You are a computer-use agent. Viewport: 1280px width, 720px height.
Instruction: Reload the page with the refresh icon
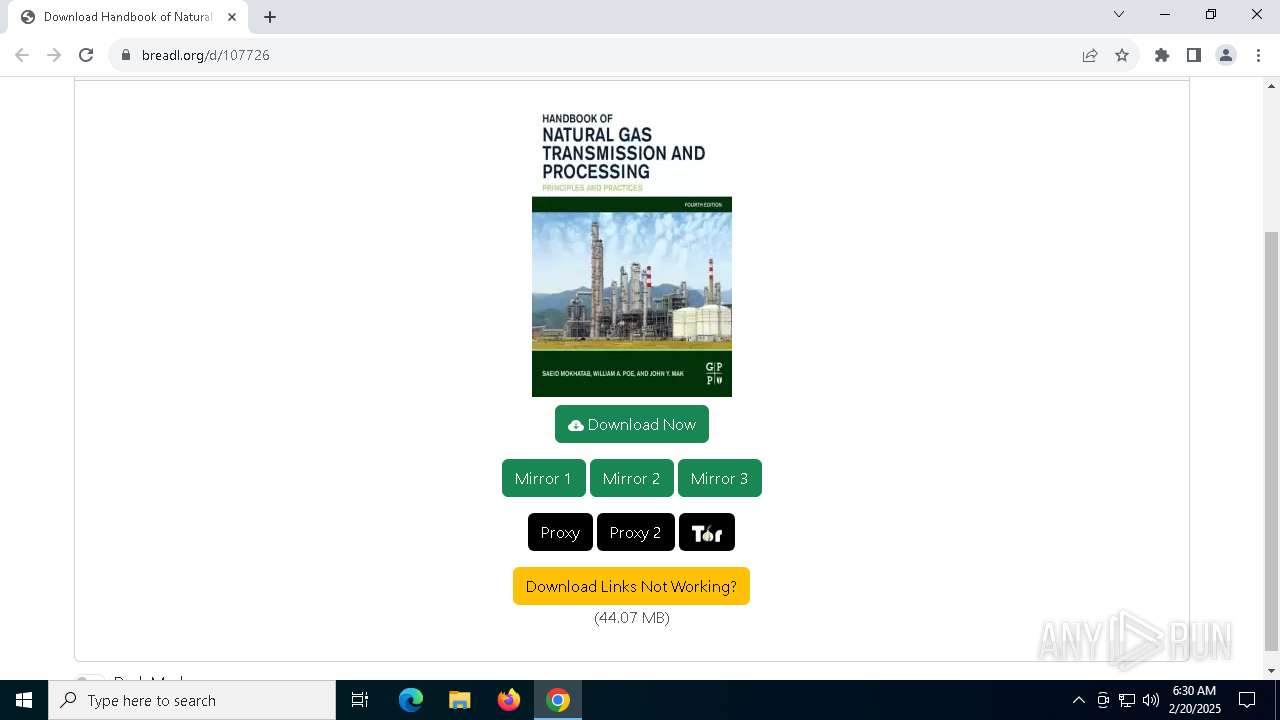tap(86, 55)
